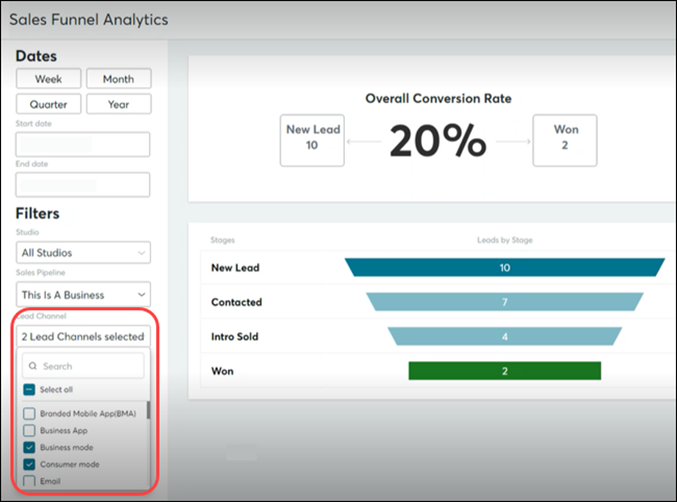Click the Sales Funnel Analytics page title

pos(89,20)
